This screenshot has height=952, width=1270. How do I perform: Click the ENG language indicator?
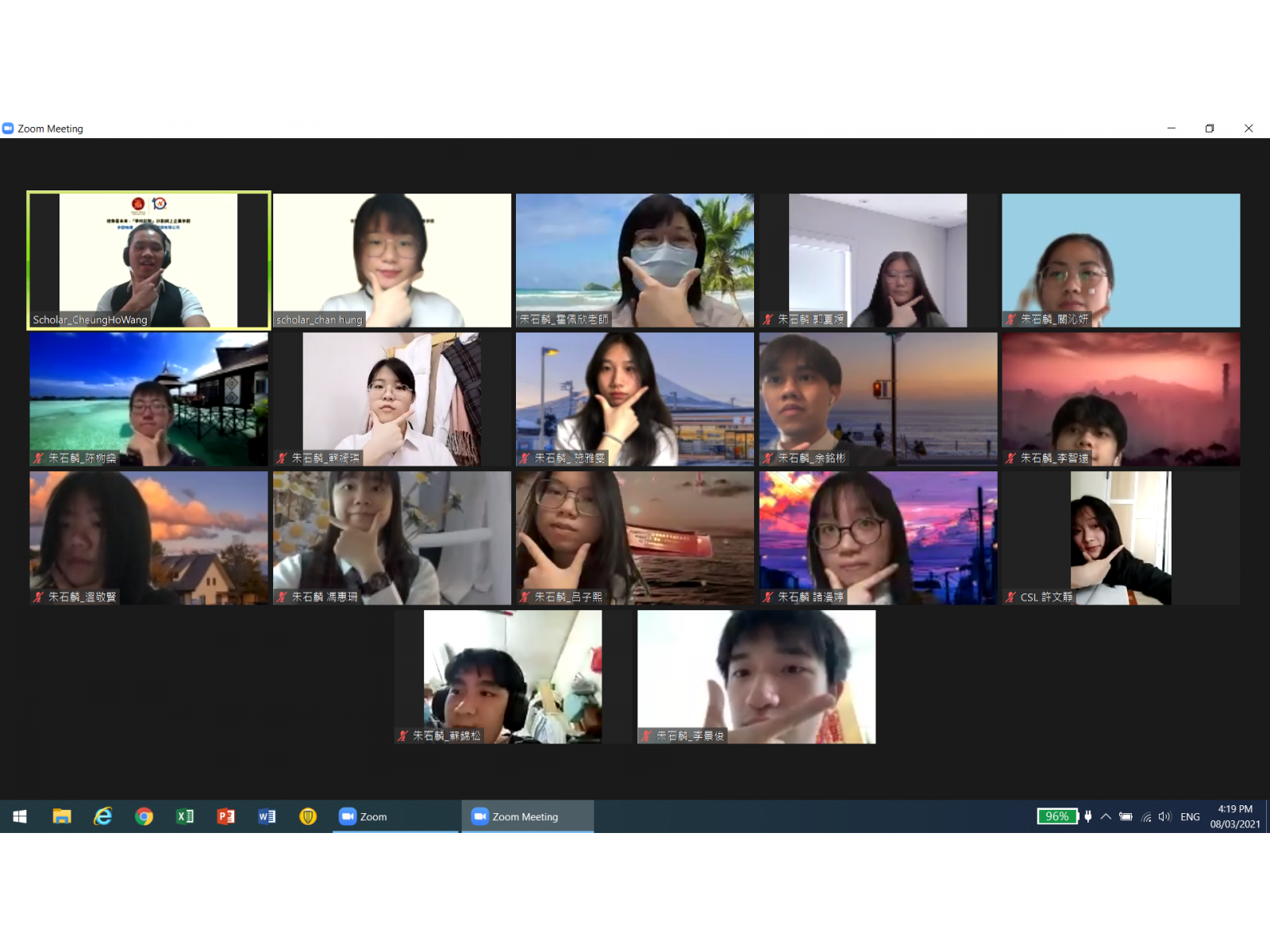click(1190, 816)
